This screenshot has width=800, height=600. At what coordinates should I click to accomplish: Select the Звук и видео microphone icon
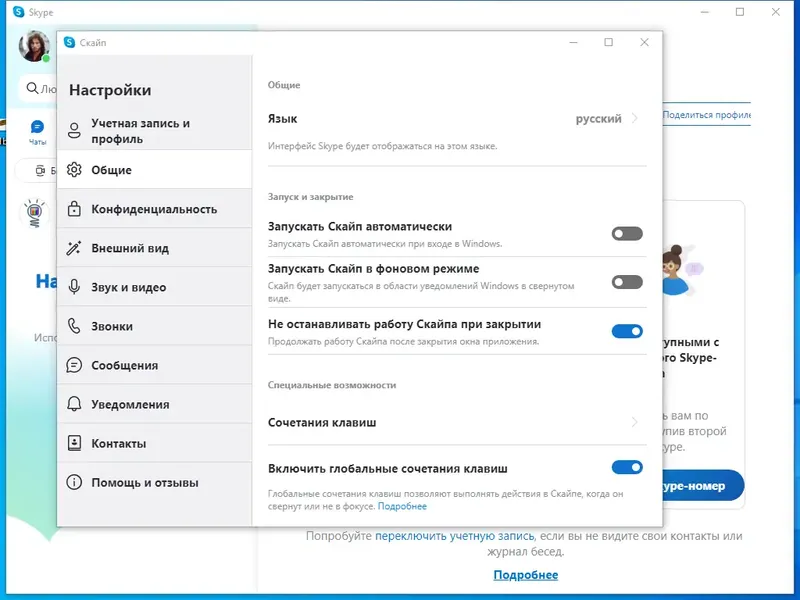tap(76, 287)
